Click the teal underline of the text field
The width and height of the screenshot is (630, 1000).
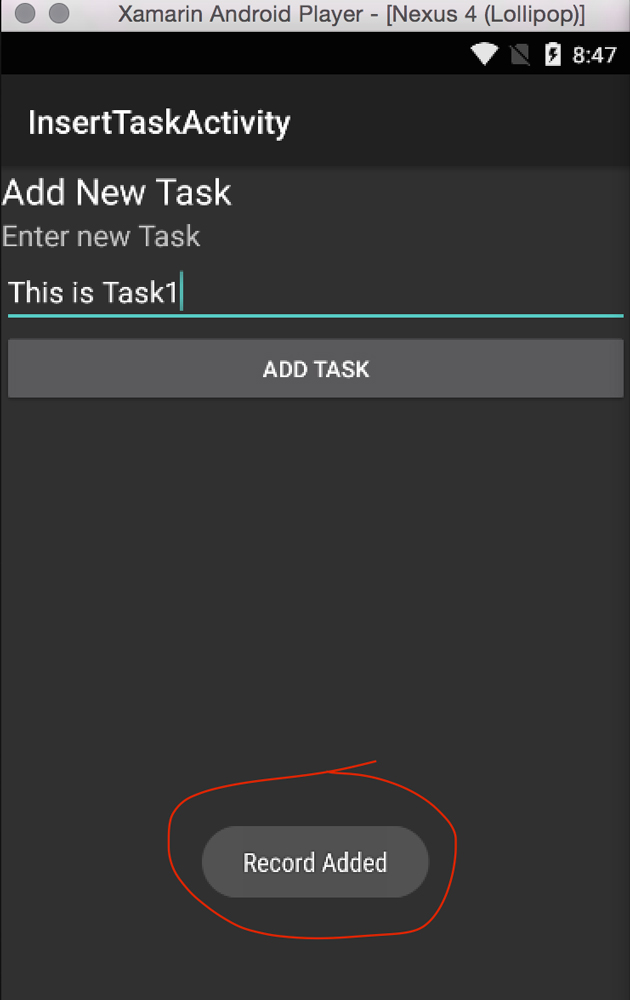click(x=316, y=315)
